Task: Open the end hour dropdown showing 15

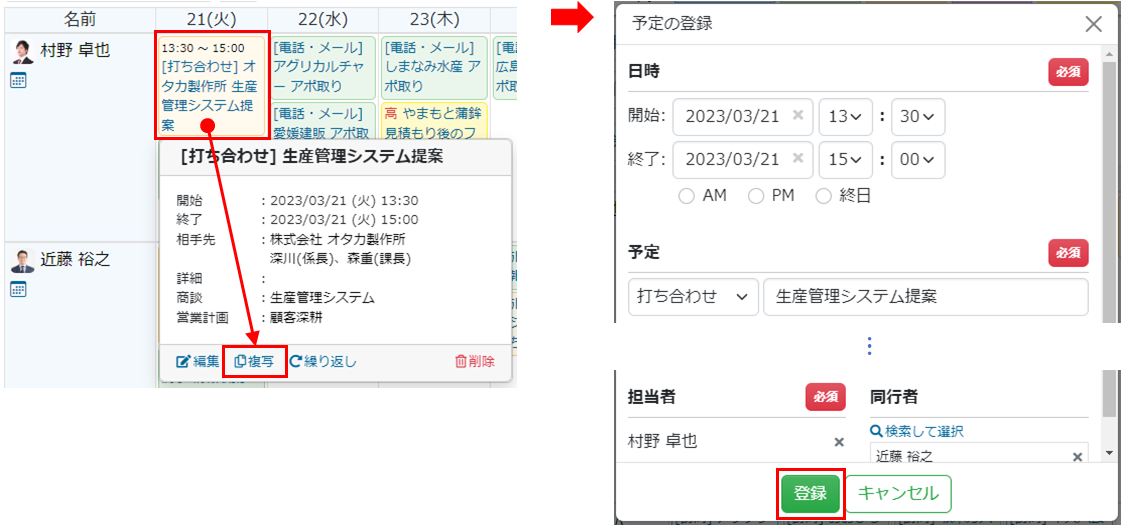Action: [845, 160]
